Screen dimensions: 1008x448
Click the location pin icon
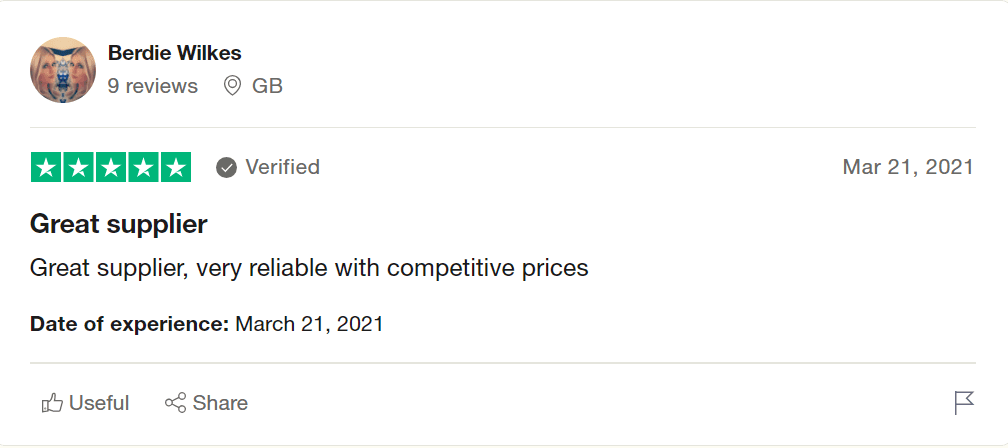tap(232, 86)
